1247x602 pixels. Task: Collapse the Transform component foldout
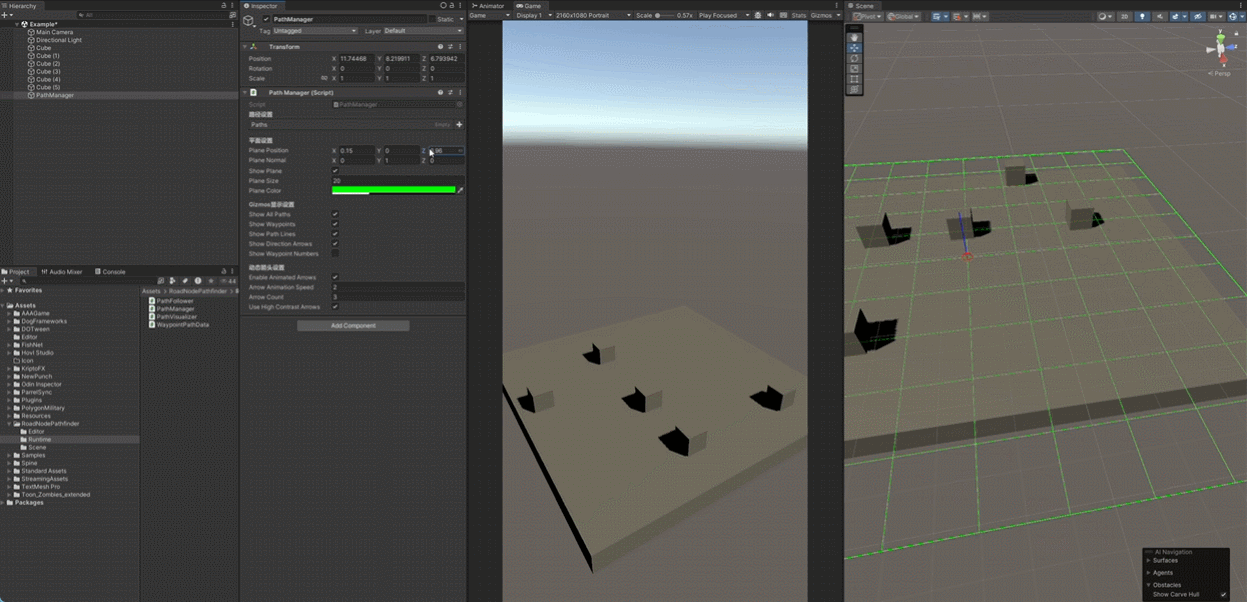pyautogui.click(x=245, y=47)
